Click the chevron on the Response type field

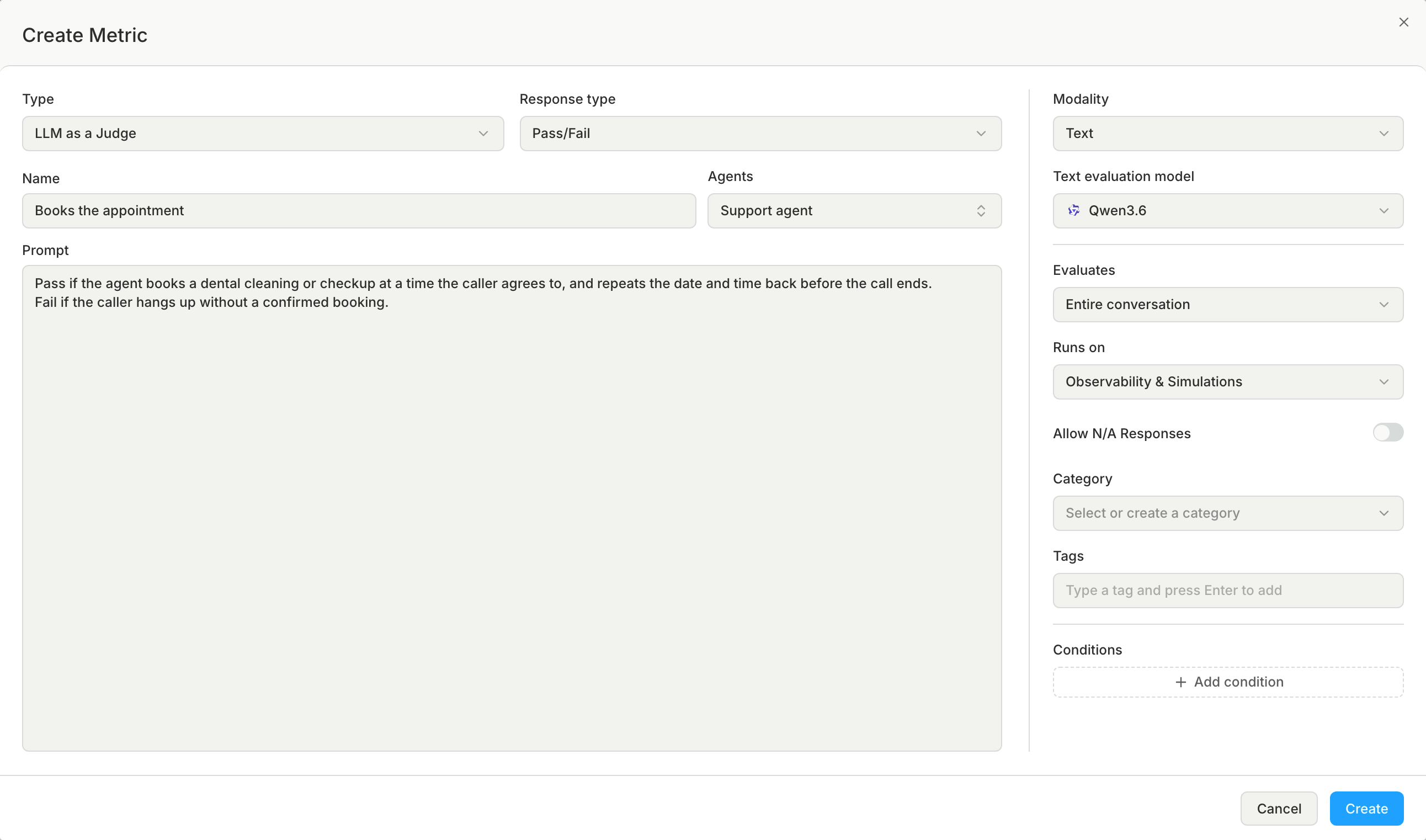(981, 134)
